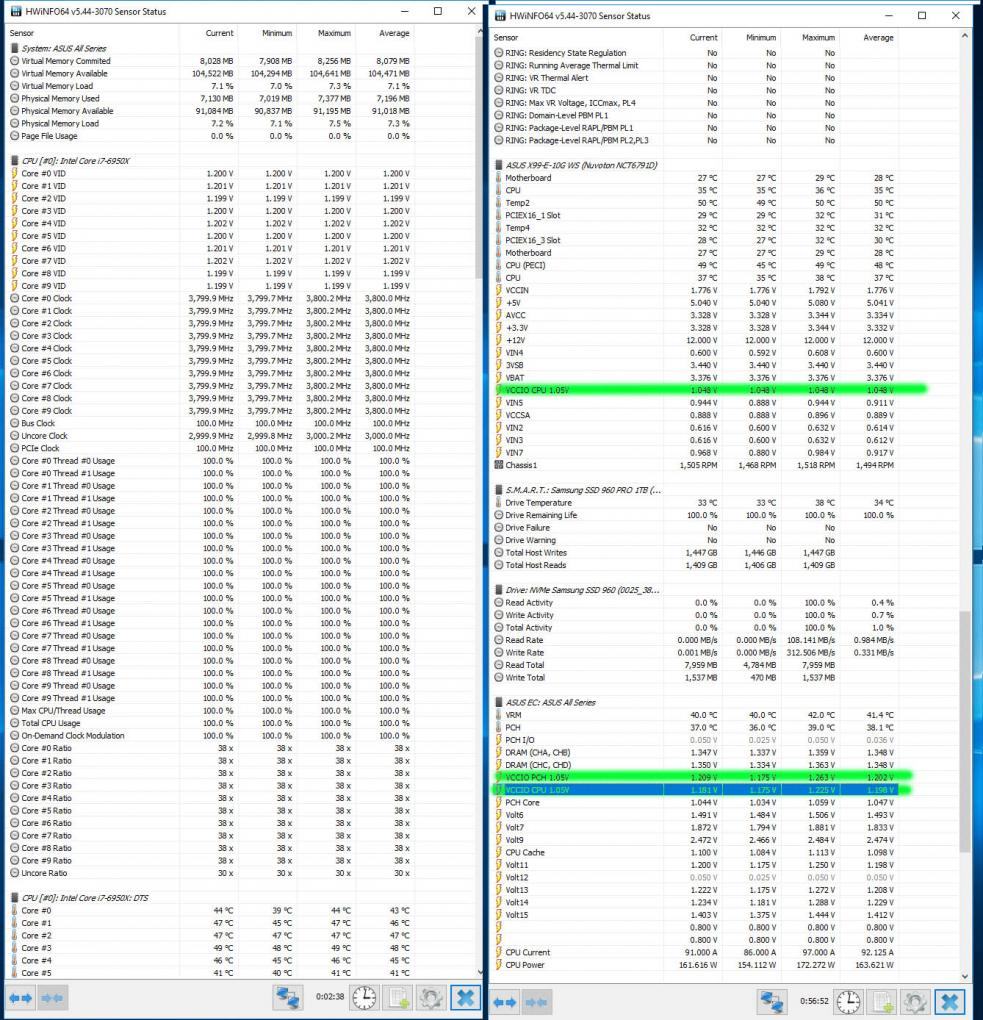Viewport: 983px width, 1020px height.
Task: Select the Core #9 Ratio row
Action: (x=211, y=861)
